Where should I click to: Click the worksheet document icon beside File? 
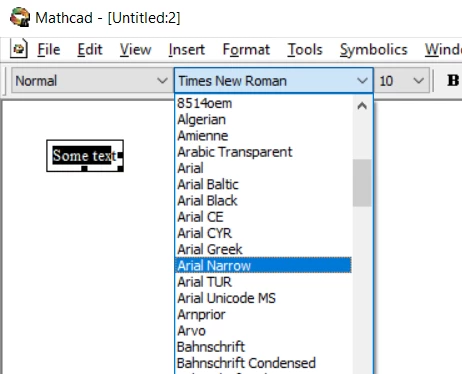click(x=19, y=49)
